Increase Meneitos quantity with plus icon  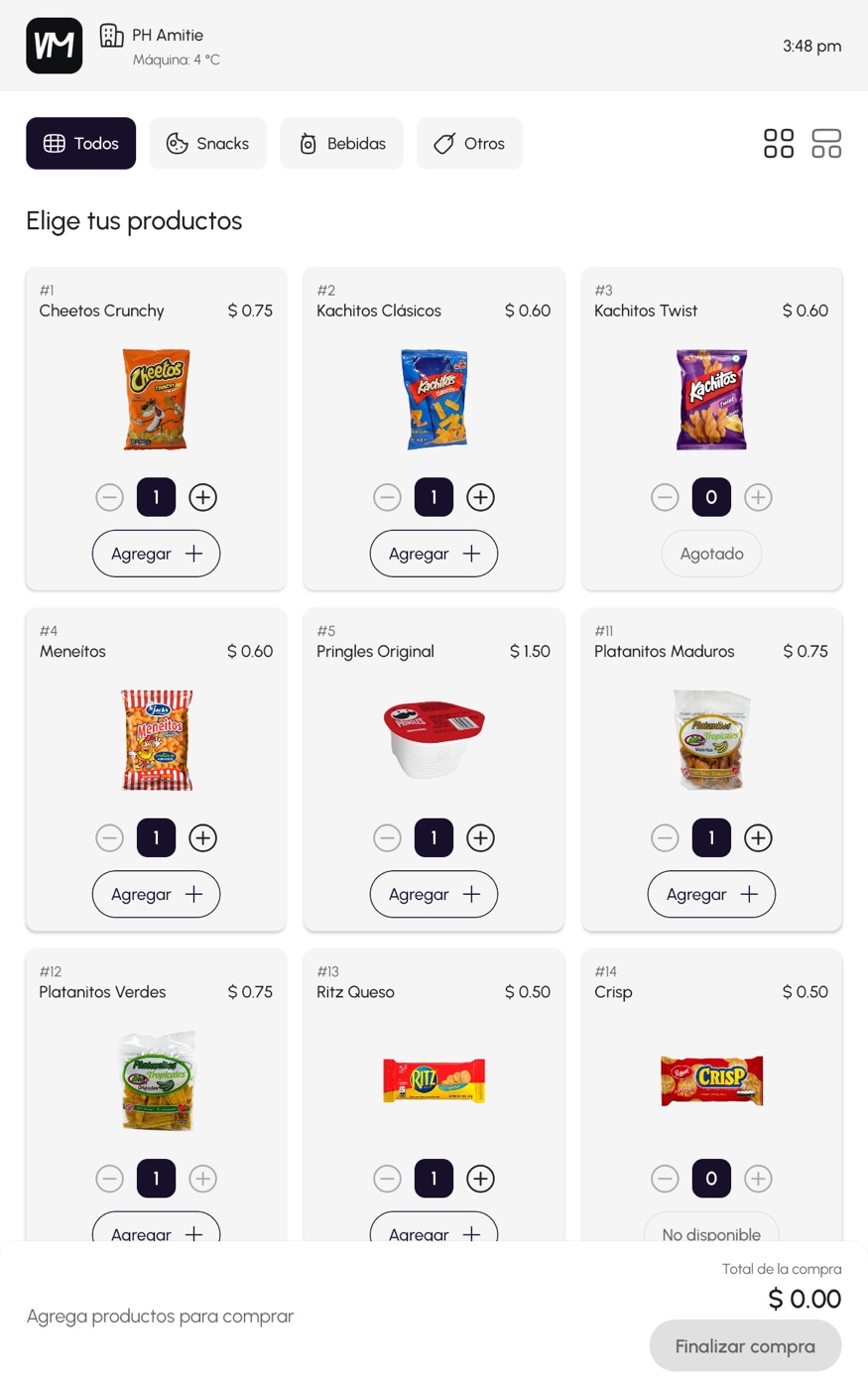(203, 837)
